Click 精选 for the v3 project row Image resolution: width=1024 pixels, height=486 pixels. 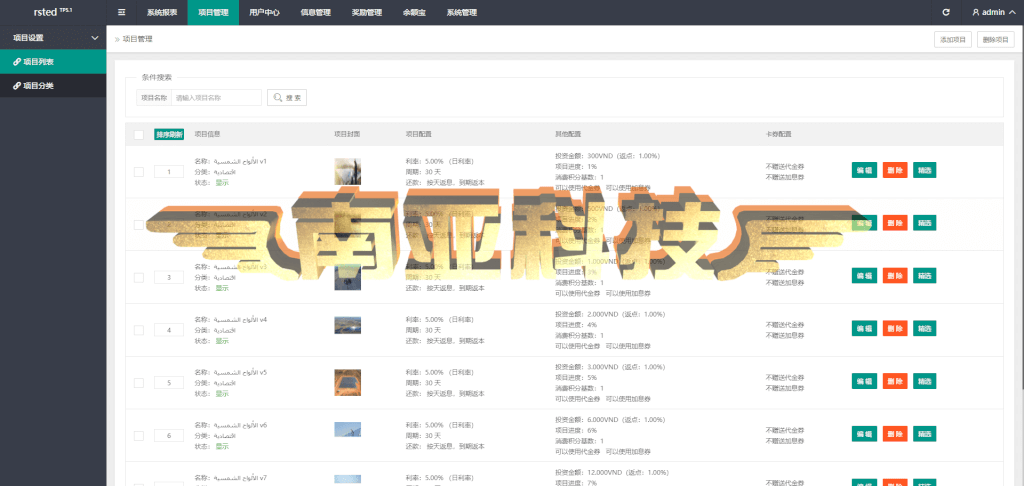(925, 276)
